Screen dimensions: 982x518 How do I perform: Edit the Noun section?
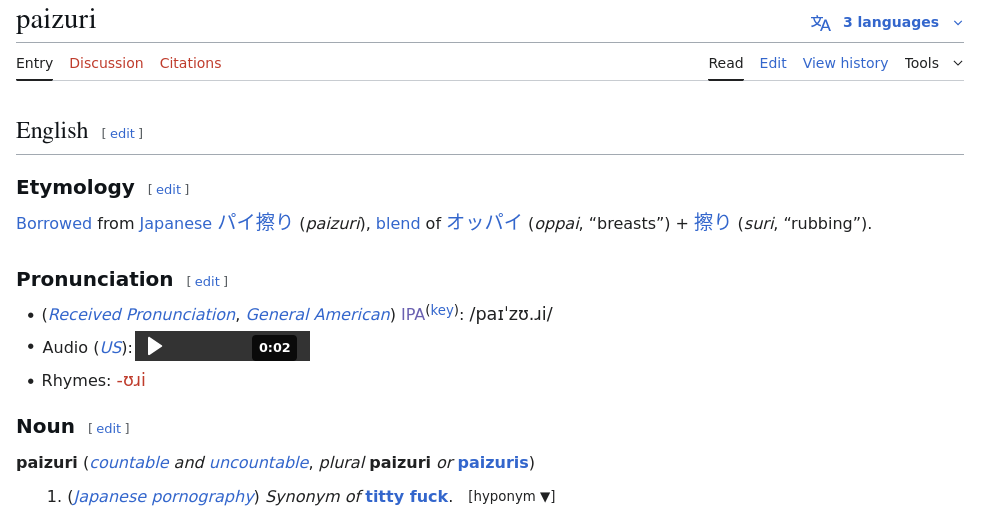(108, 428)
